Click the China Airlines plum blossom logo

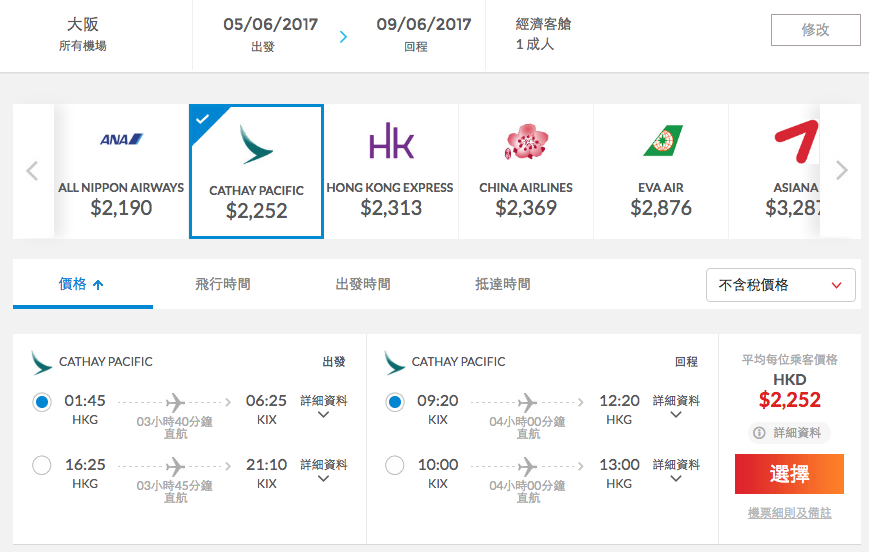click(526, 141)
